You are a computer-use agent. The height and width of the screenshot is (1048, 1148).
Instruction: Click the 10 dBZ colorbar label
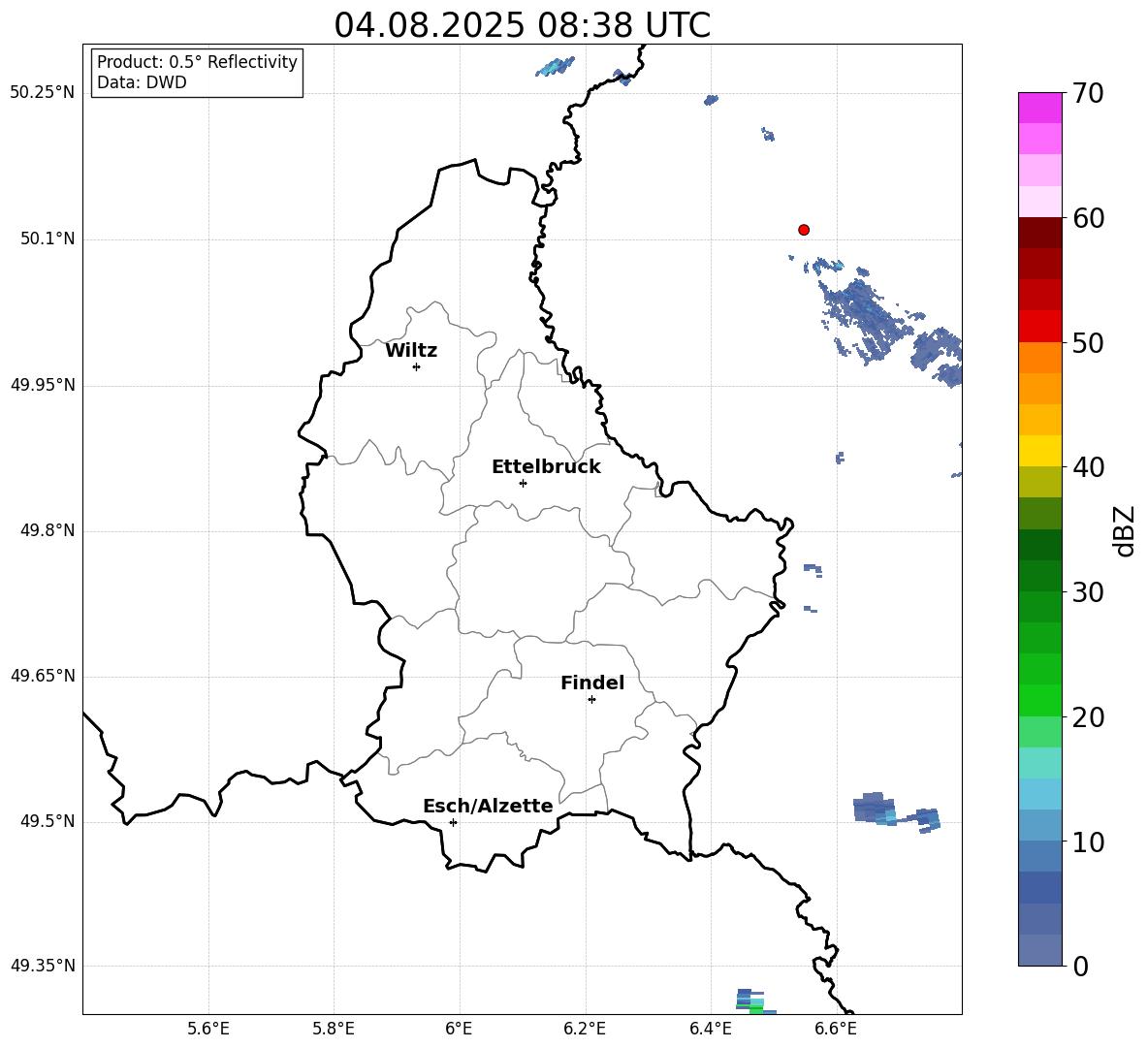[x=1088, y=842]
